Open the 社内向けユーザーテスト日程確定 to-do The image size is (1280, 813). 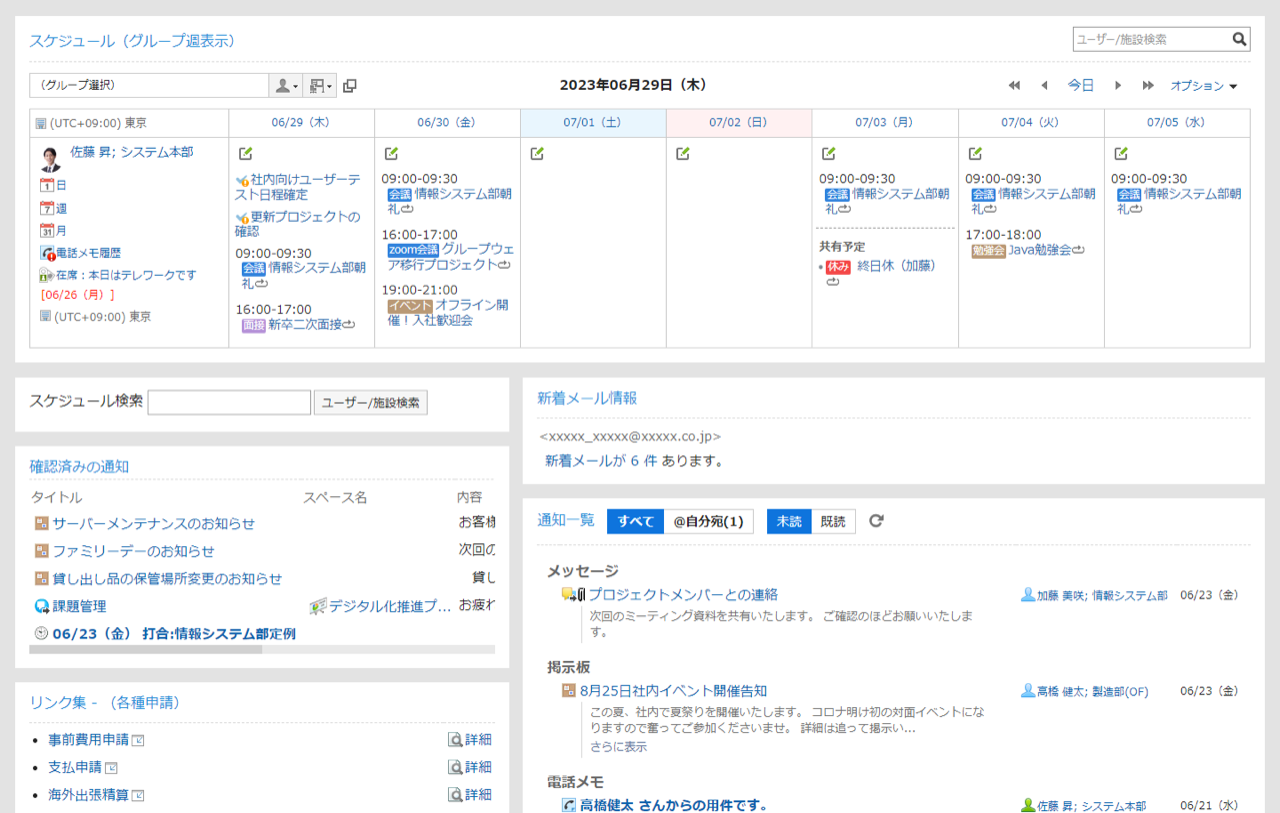[x=297, y=187]
